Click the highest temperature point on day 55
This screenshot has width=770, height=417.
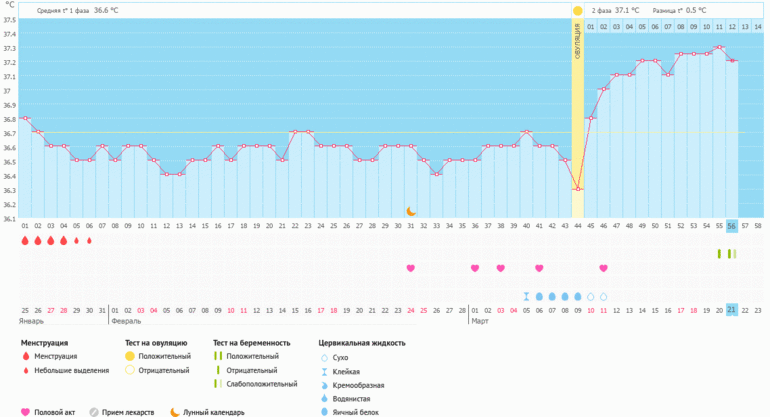coord(719,47)
